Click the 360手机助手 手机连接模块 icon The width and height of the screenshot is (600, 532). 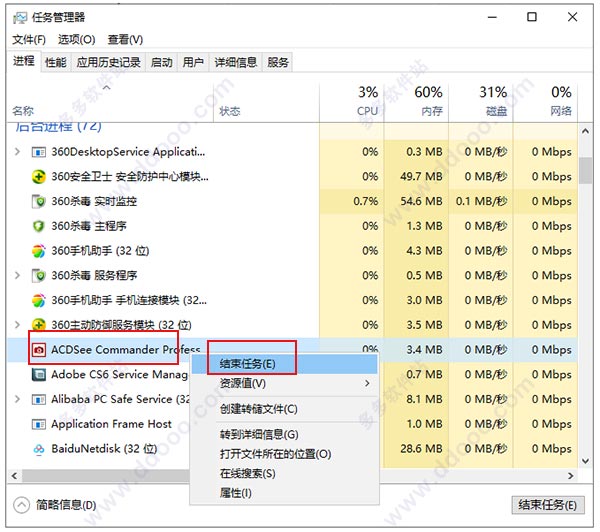(x=39, y=300)
